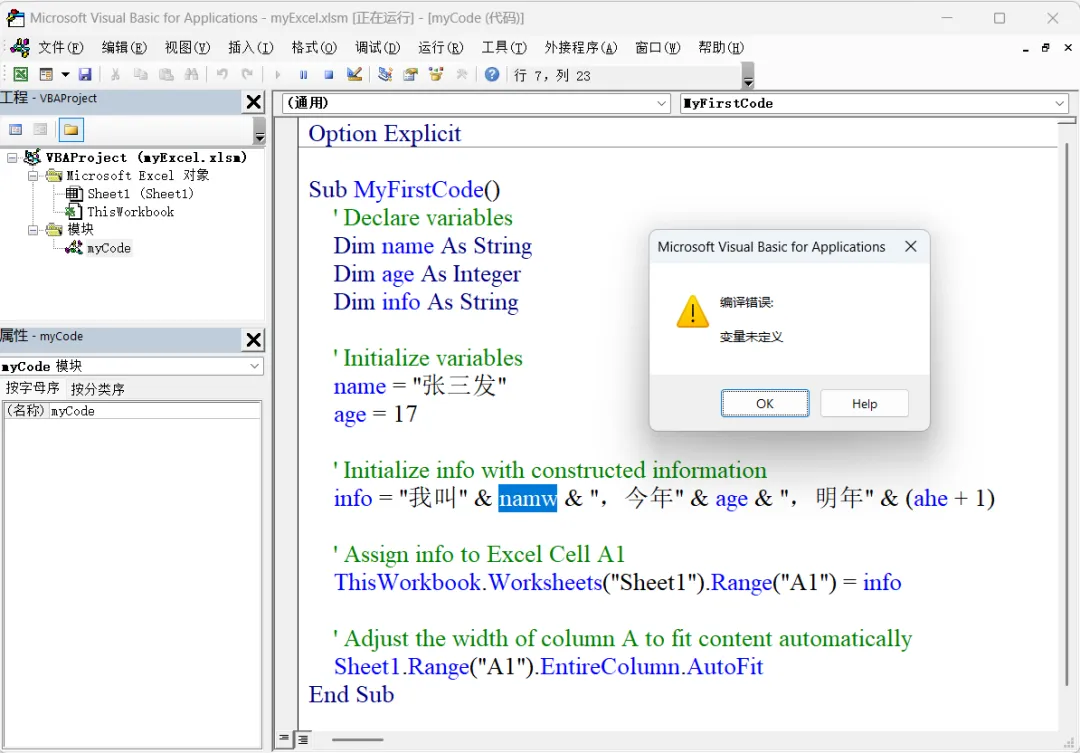Close the 工程 VBAProject panel
The height and width of the screenshot is (753, 1080).
(253, 102)
